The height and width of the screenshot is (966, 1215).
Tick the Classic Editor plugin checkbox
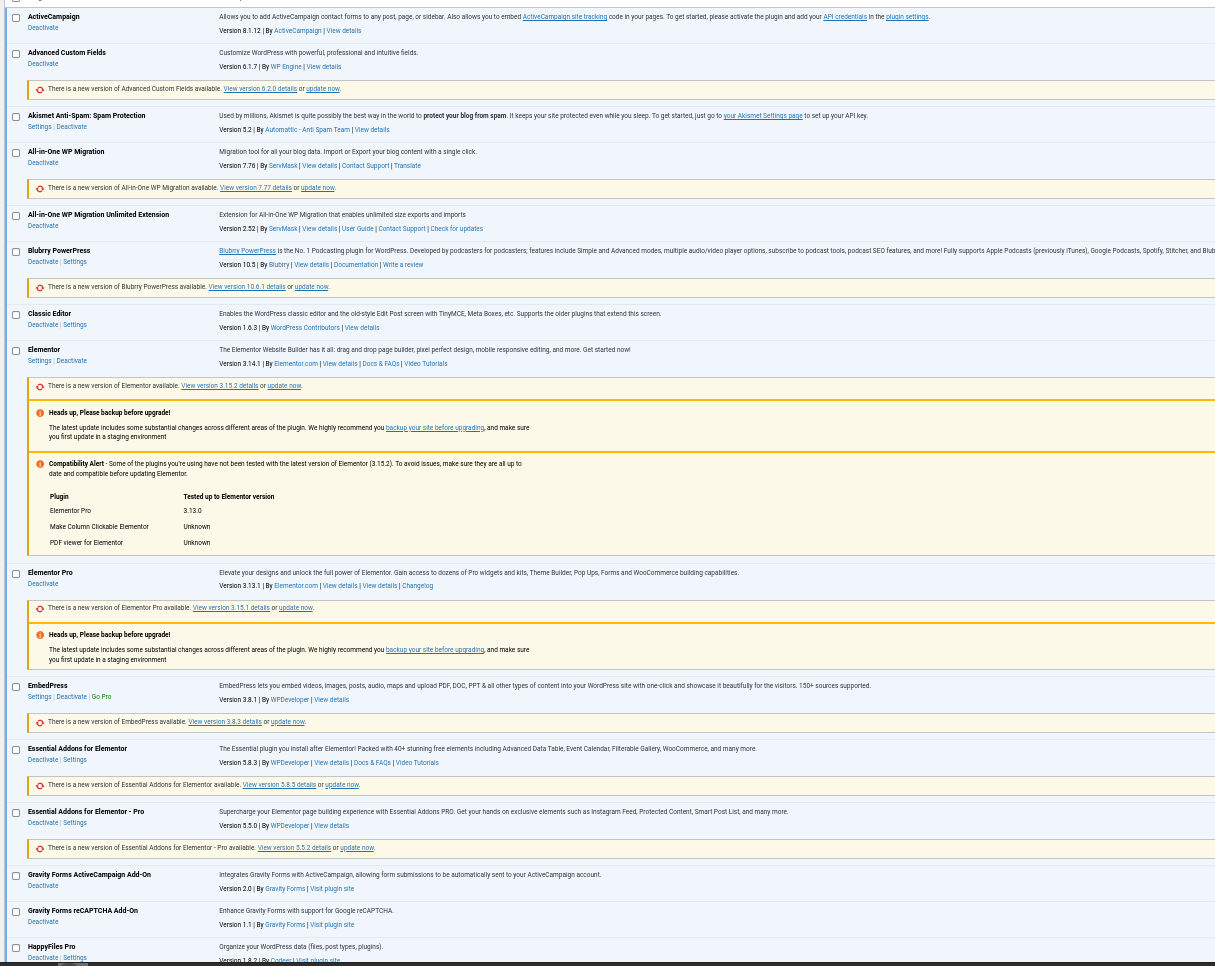tap(16, 315)
